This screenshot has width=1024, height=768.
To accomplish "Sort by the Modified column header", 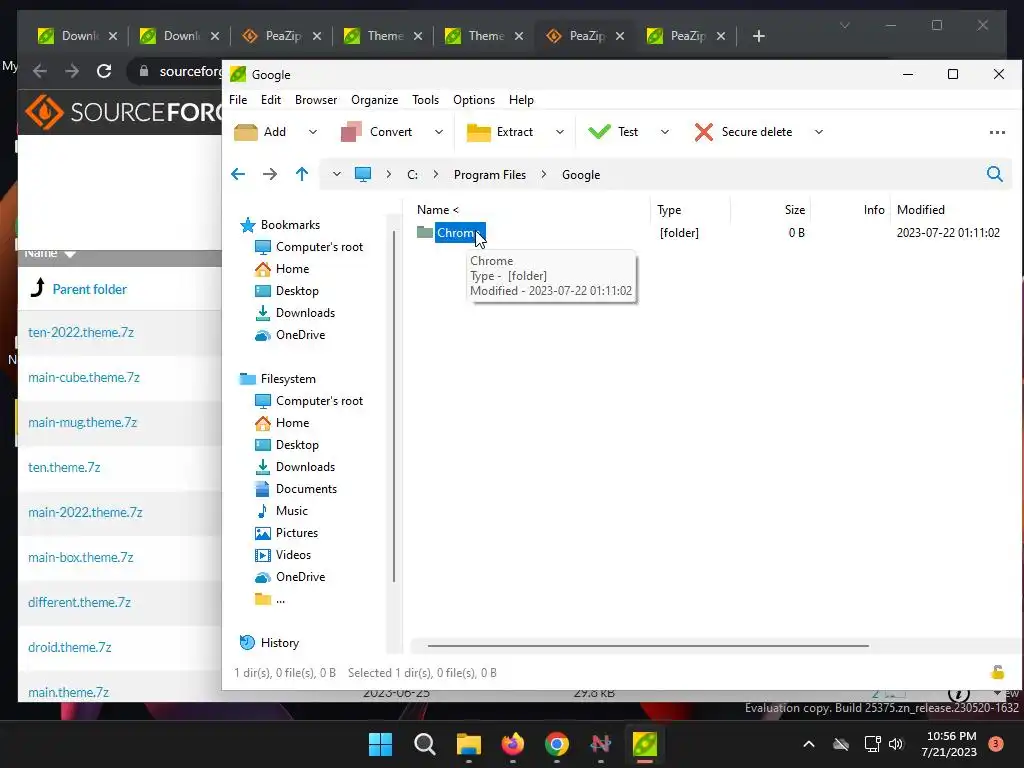I will pyautogui.click(x=920, y=210).
